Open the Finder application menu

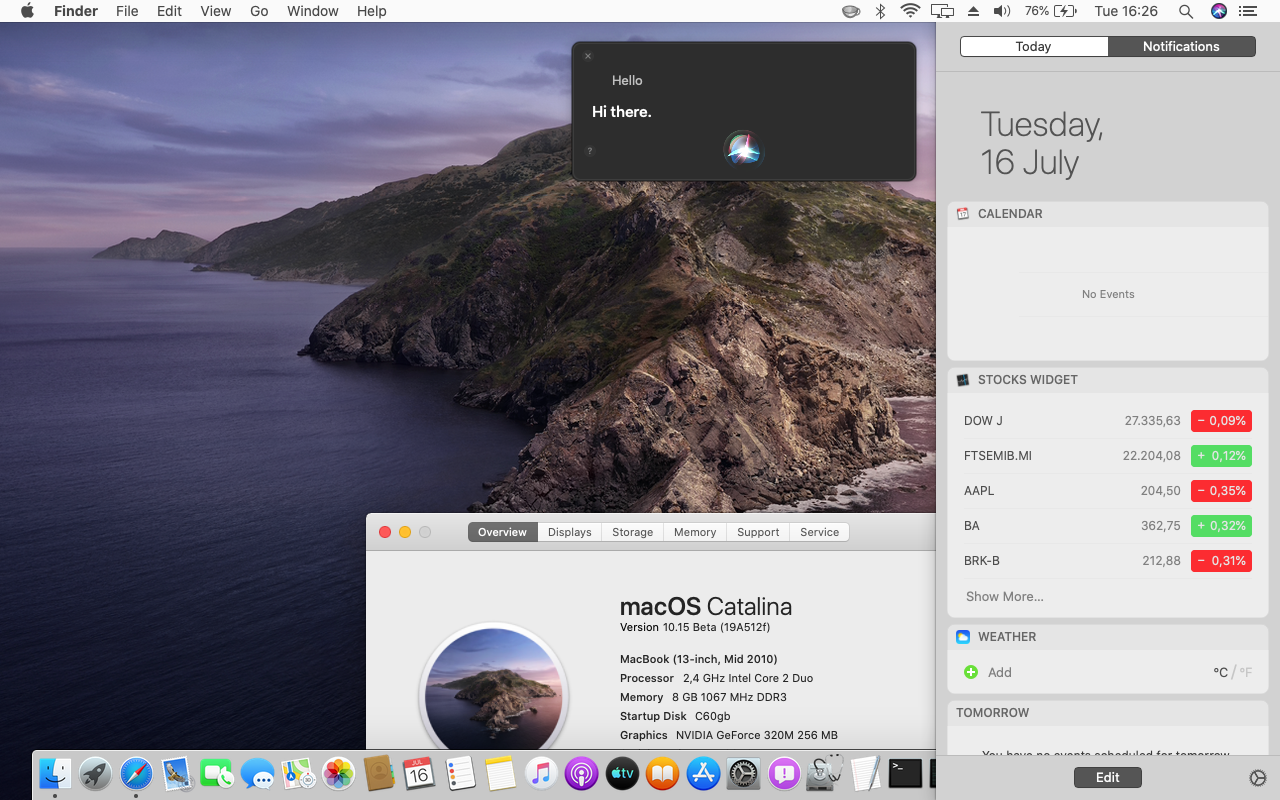(x=76, y=11)
